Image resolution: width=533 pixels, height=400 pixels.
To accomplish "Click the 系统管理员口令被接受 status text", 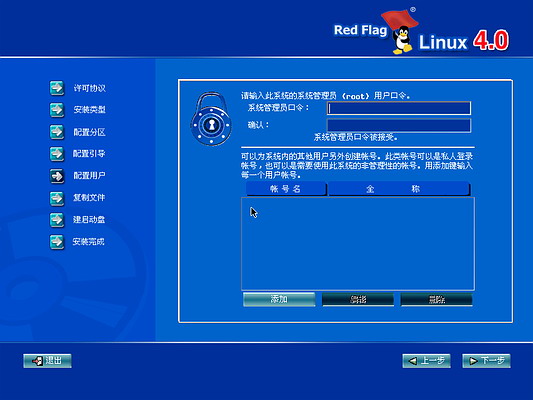I will pos(355,137).
